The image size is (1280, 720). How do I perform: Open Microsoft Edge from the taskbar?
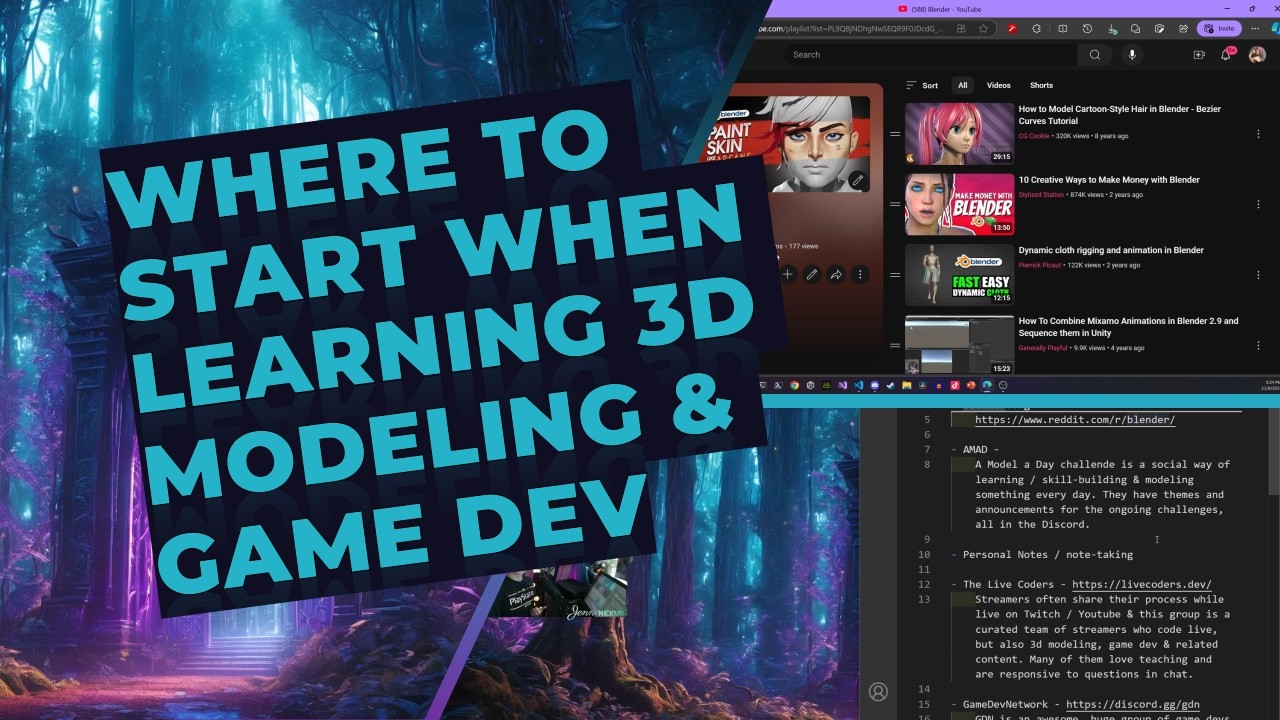(987, 385)
